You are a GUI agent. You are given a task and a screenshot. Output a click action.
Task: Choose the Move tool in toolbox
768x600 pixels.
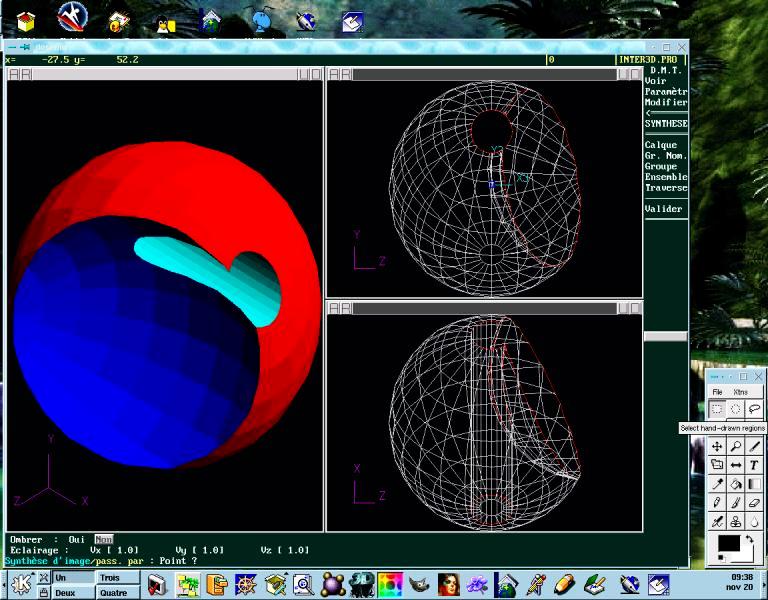point(717,446)
